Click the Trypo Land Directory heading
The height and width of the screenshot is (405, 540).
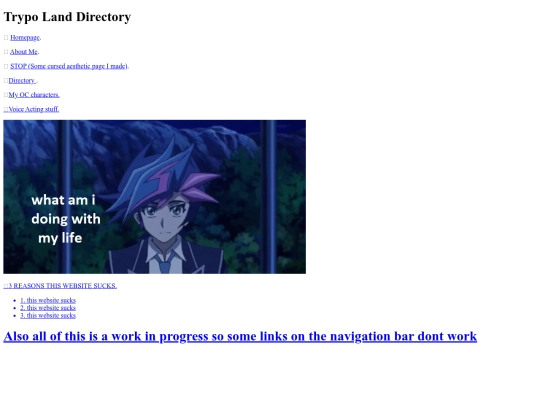(x=67, y=17)
